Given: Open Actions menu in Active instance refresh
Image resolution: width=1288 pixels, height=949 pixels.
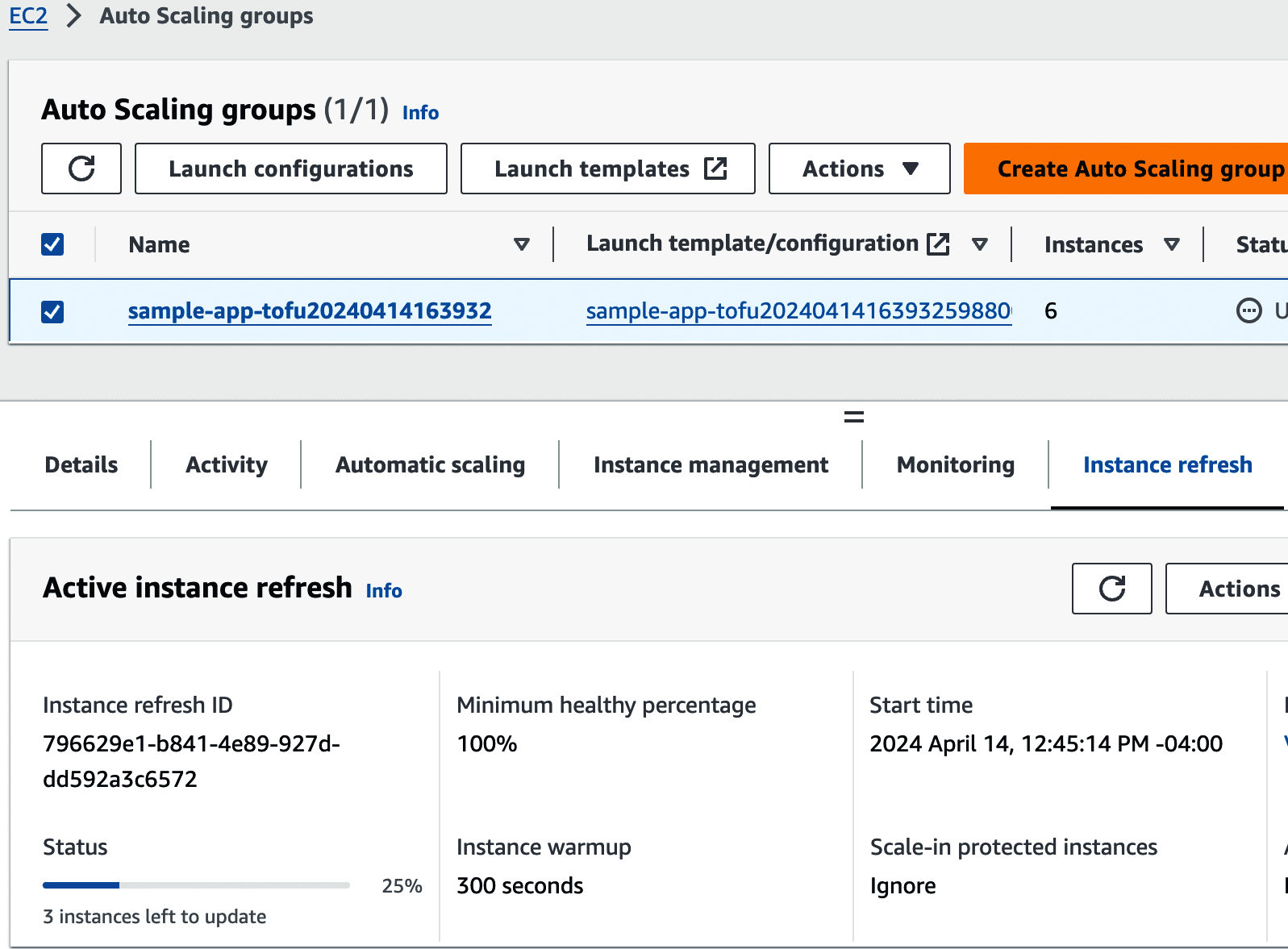Looking at the screenshot, I should [x=1227, y=589].
